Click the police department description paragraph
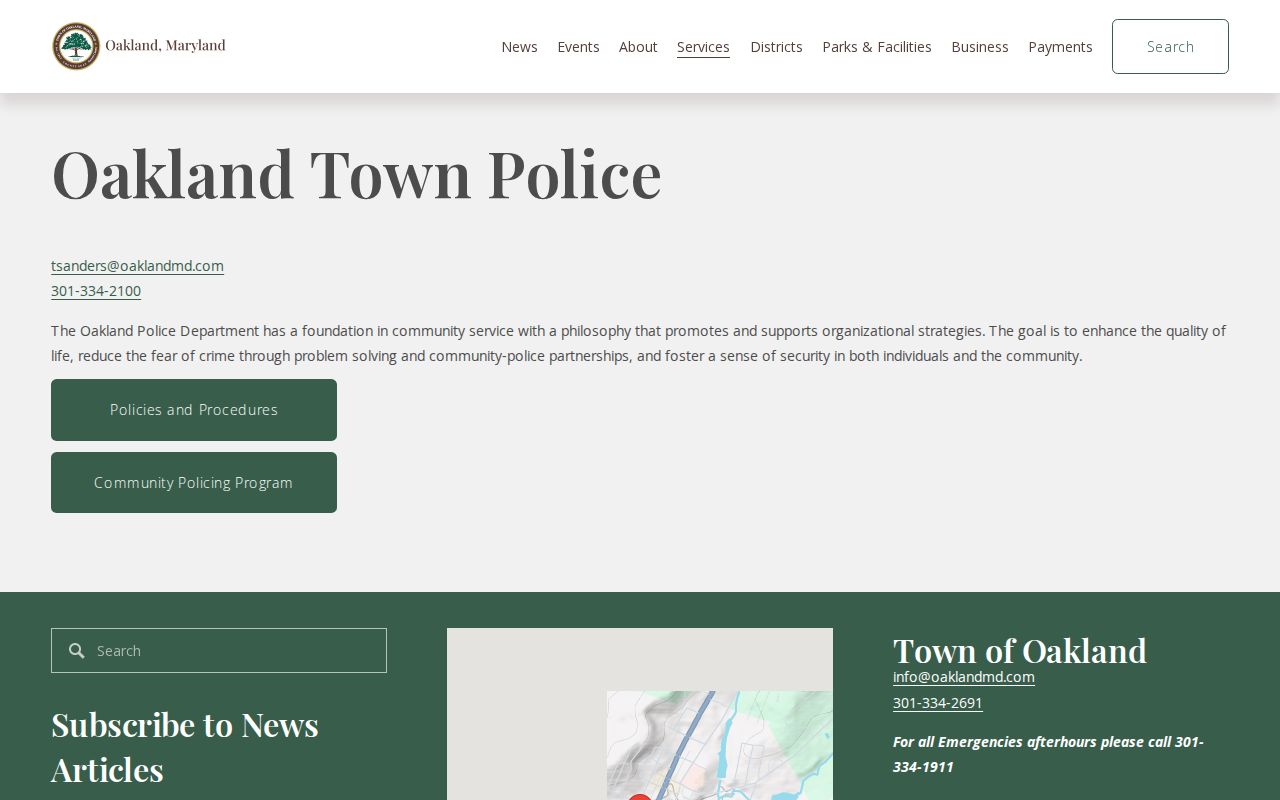 638,343
